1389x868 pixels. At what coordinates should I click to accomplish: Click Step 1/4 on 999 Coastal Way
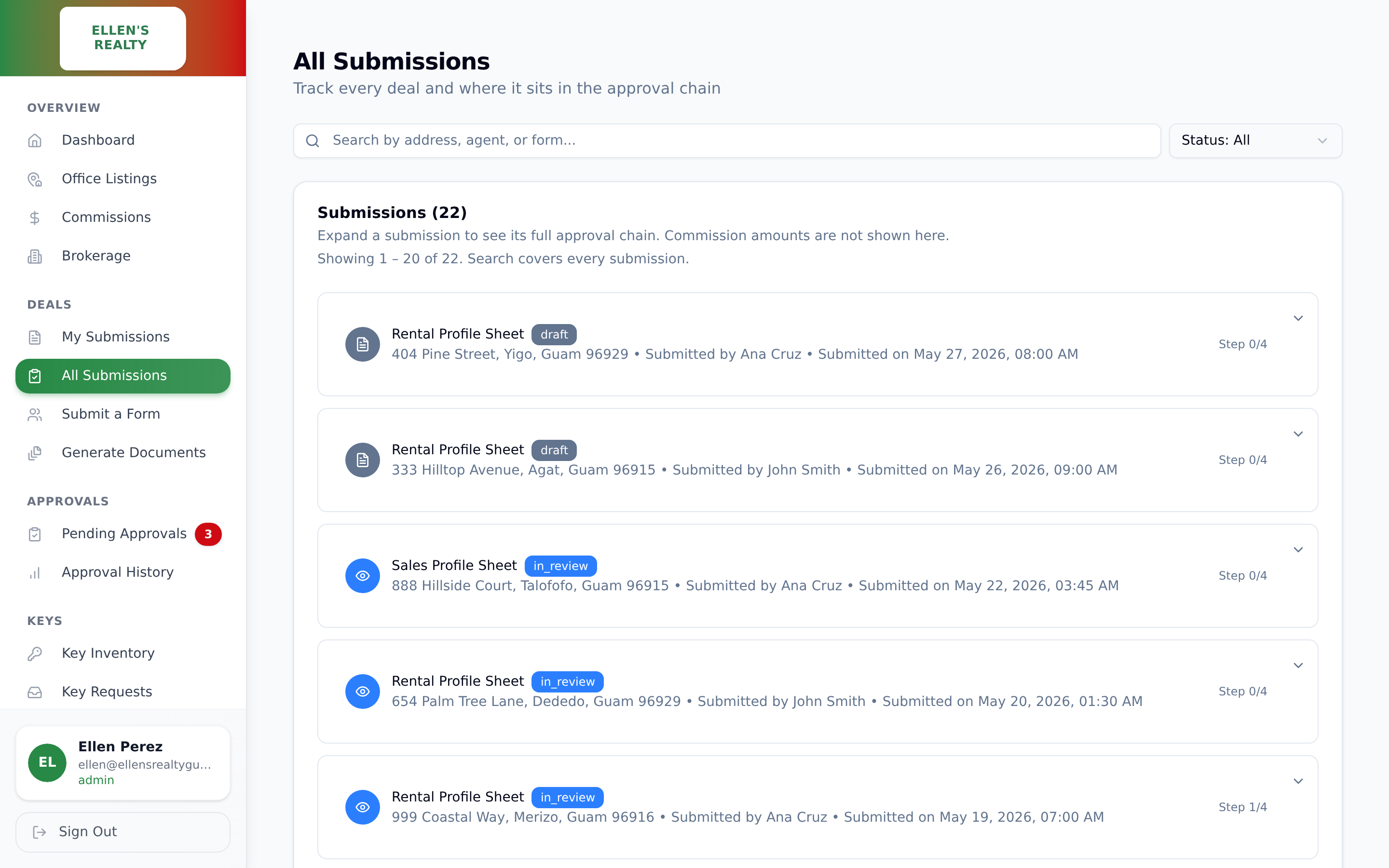(1243, 807)
